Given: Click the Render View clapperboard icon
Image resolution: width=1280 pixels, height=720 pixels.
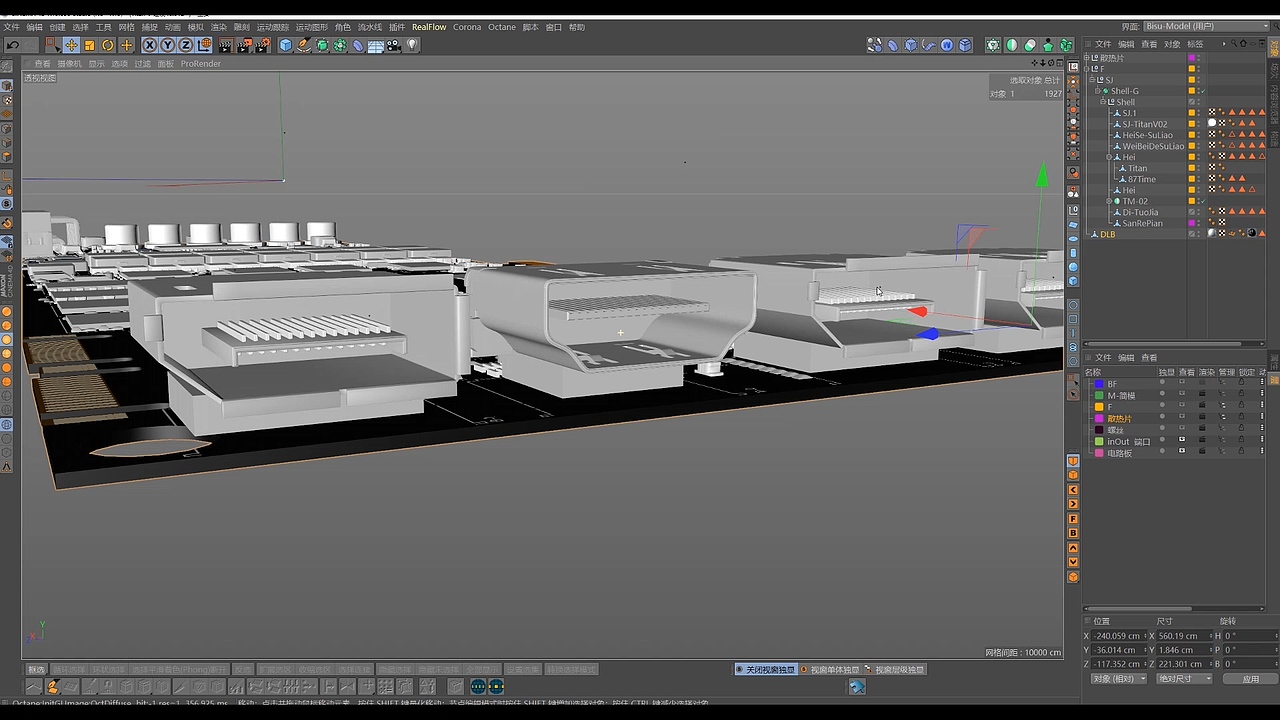Looking at the screenshot, I should point(225,45).
